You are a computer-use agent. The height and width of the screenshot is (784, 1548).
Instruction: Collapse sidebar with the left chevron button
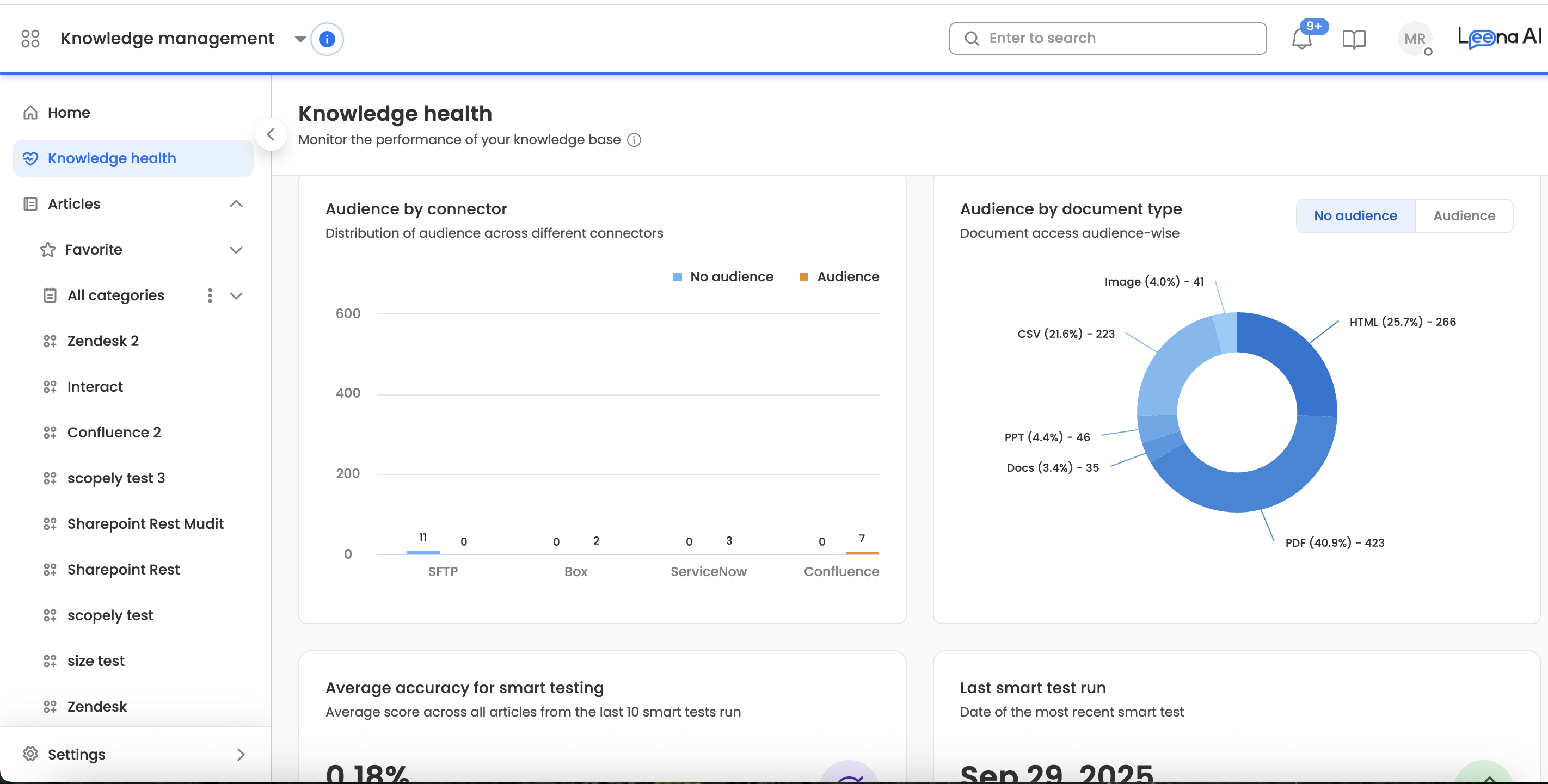(x=271, y=134)
